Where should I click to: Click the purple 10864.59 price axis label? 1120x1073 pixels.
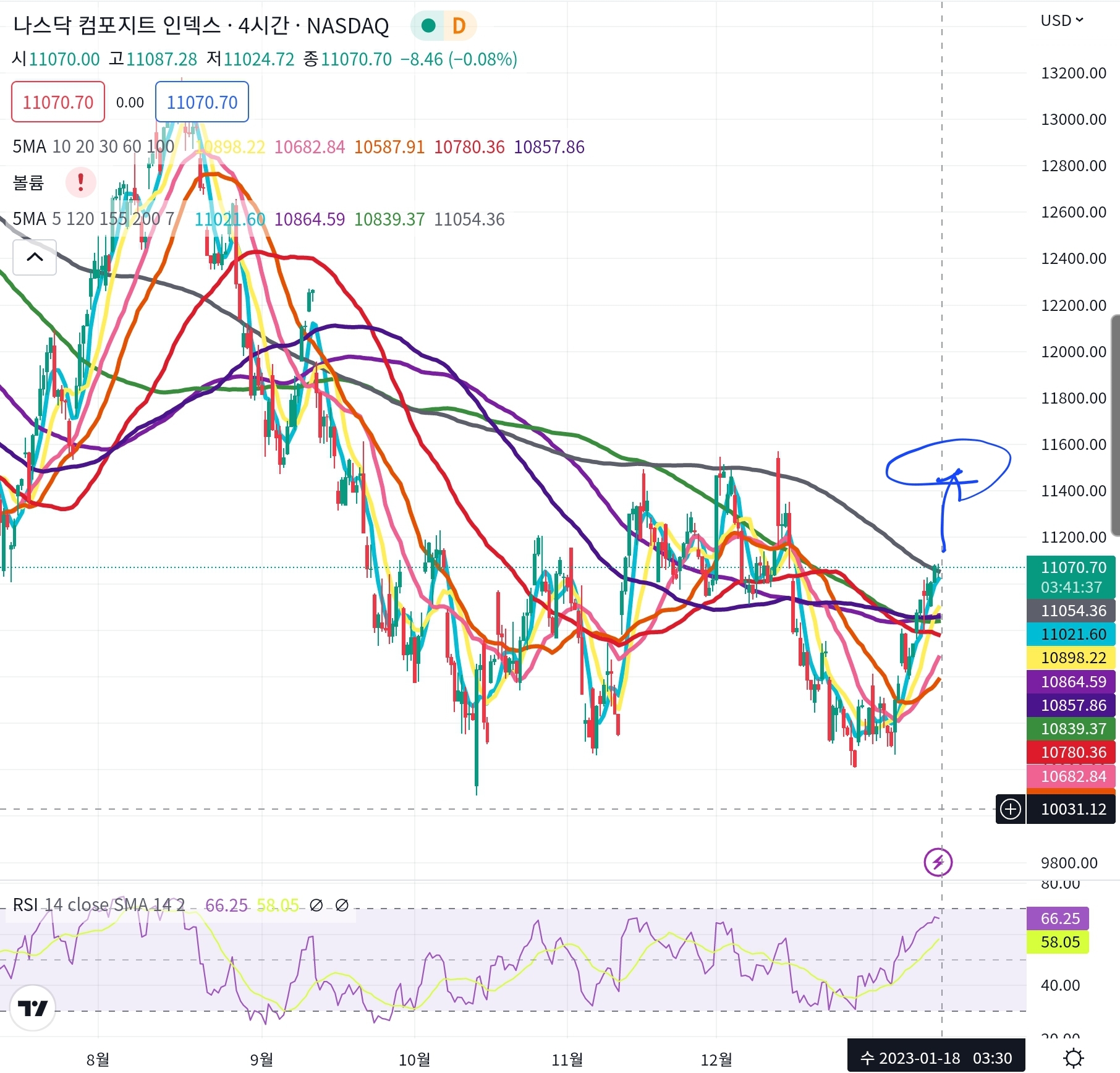pyautogui.click(x=1071, y=682)
